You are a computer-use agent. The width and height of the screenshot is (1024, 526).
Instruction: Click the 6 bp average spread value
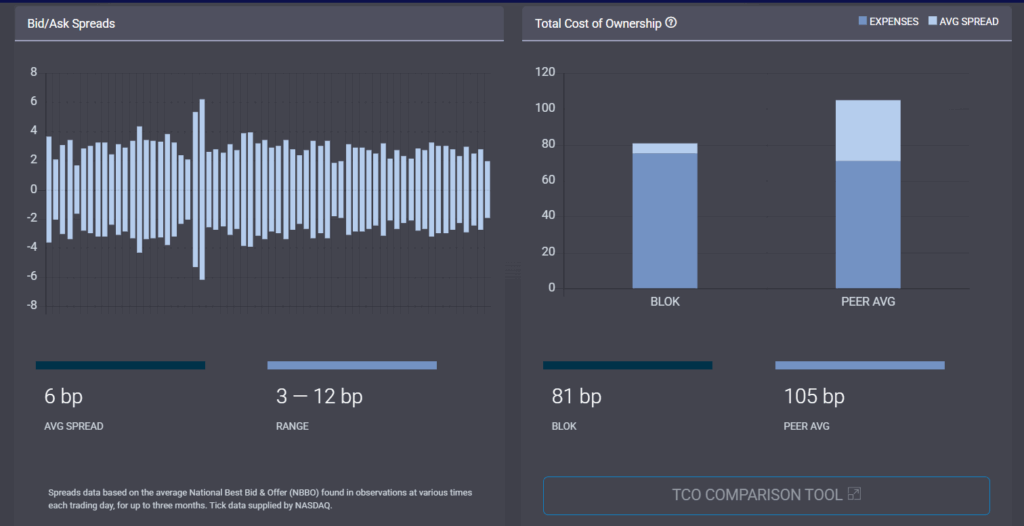click(x=63, y=396)
